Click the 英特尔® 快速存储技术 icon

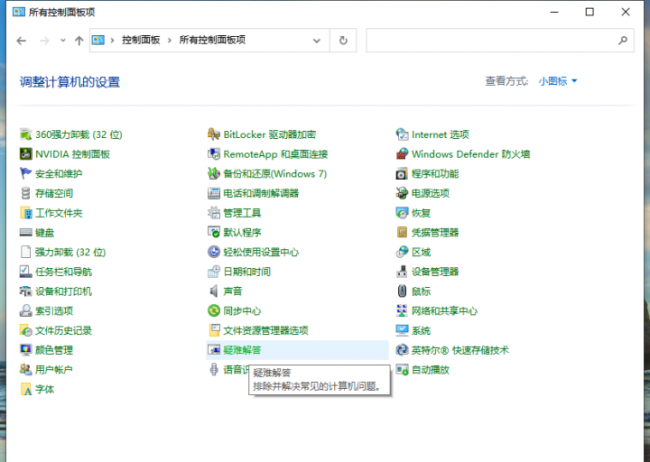click(402, 350)
